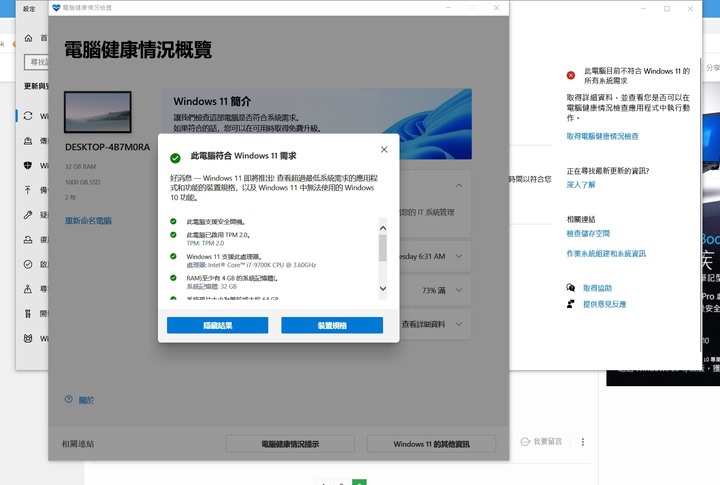
Task: Click the 提供意見反應 link
Action: pyautogui.click(x=605, y=304)
